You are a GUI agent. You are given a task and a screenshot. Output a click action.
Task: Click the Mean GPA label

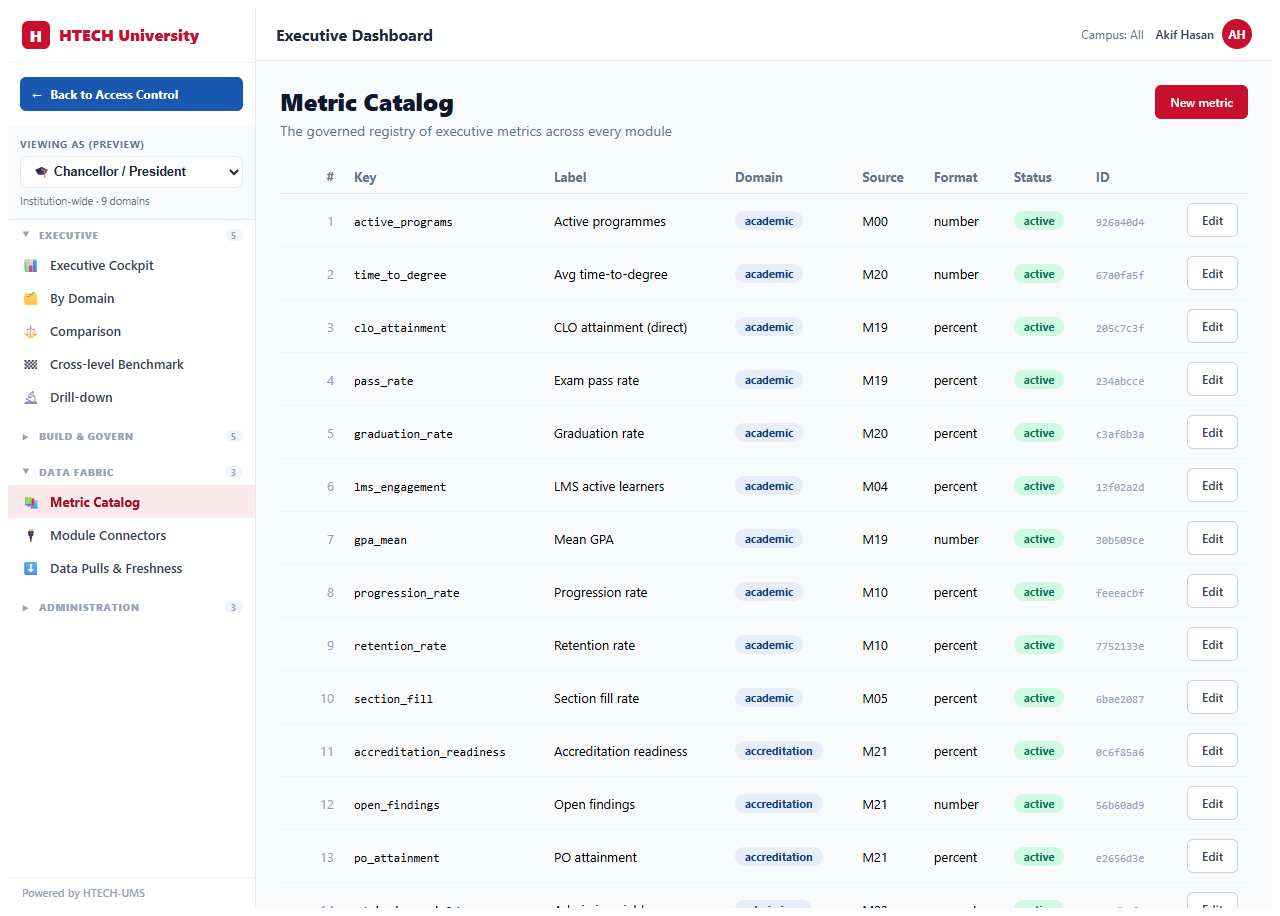click(584, 539)
